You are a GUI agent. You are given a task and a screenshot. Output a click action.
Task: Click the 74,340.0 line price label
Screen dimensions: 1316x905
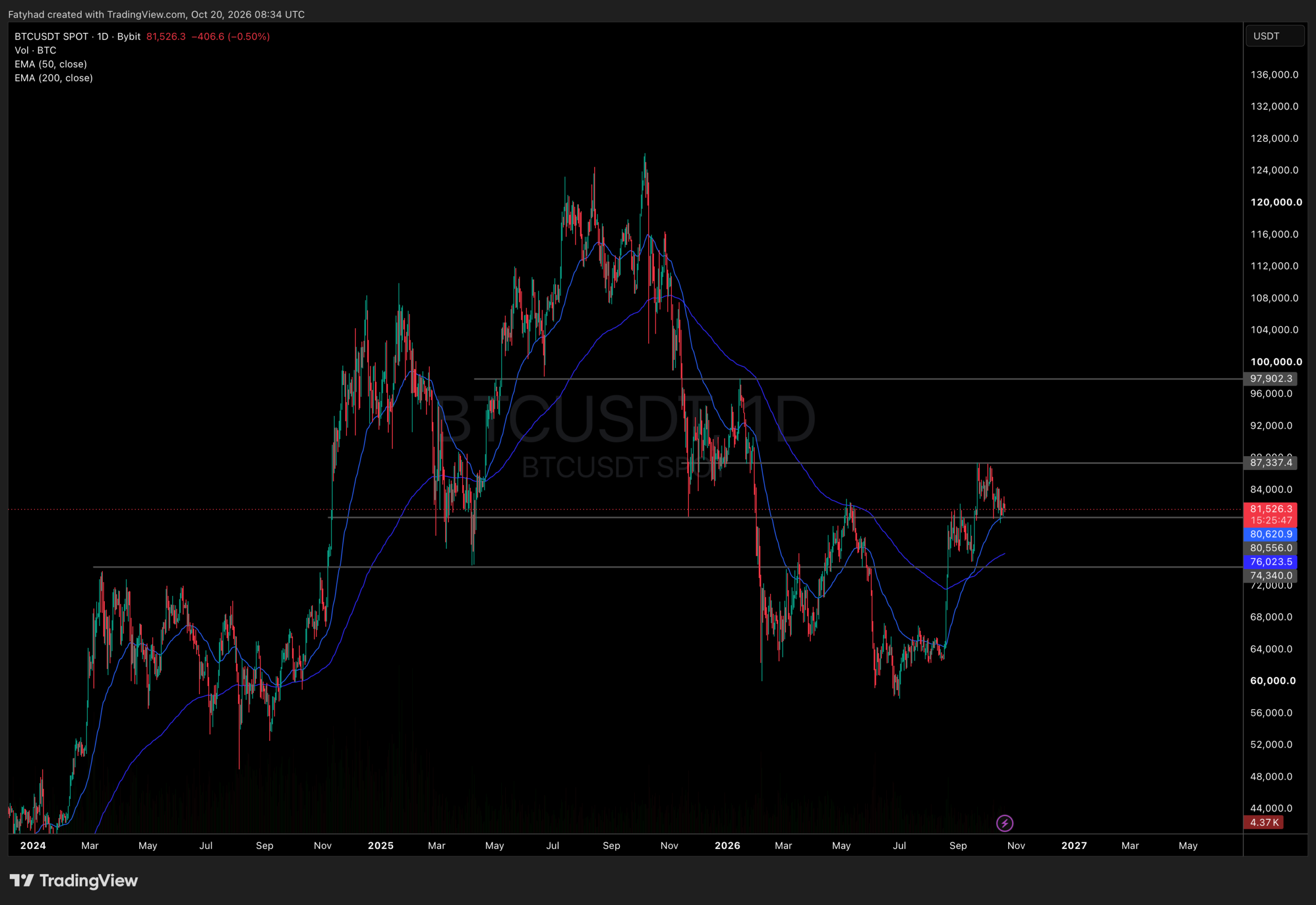pyautogui.click(x=1270, y=575)
